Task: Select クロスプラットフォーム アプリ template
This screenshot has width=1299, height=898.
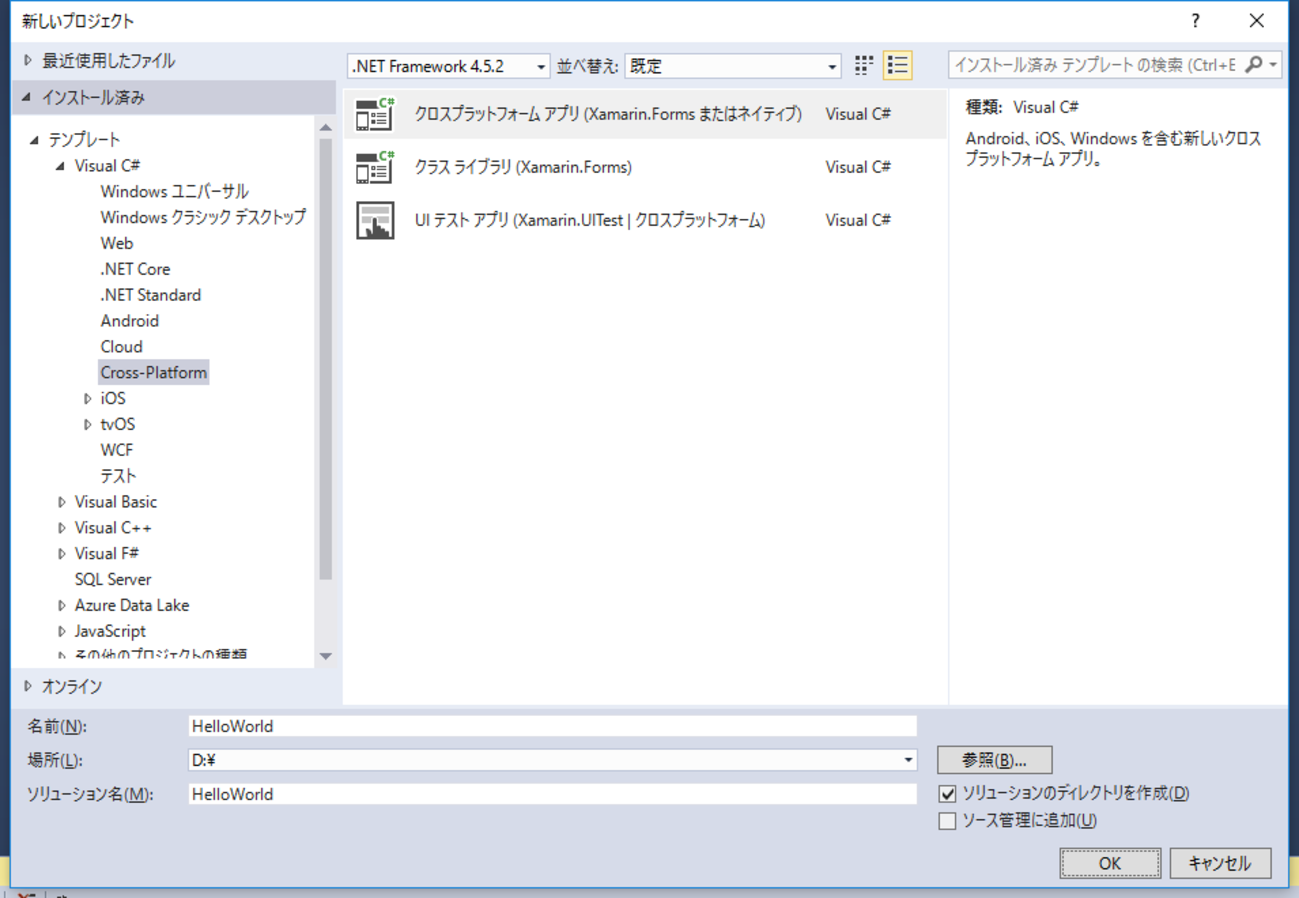Action: click(x=645, y=114)
